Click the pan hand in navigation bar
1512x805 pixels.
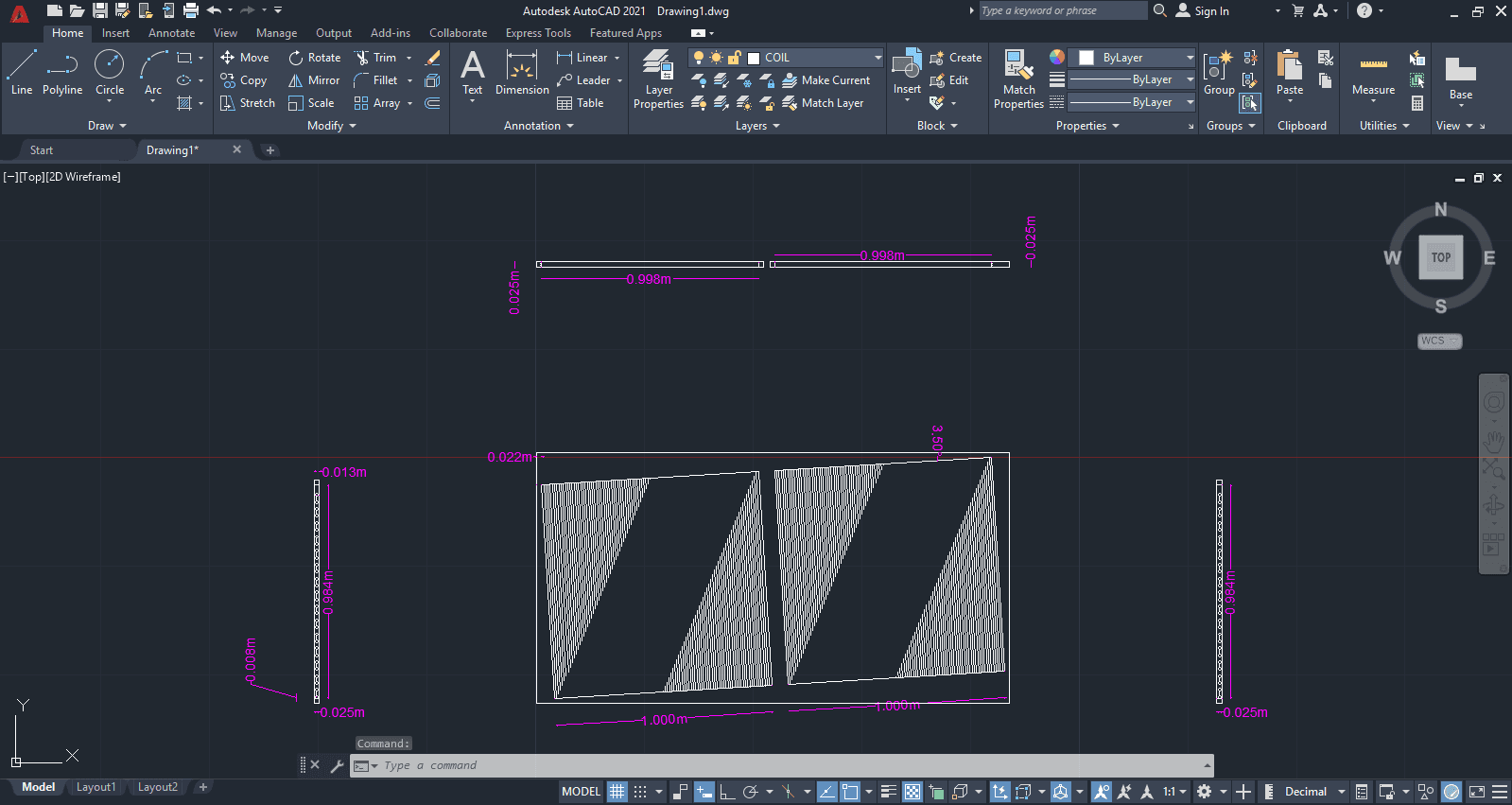[1494, 442]
